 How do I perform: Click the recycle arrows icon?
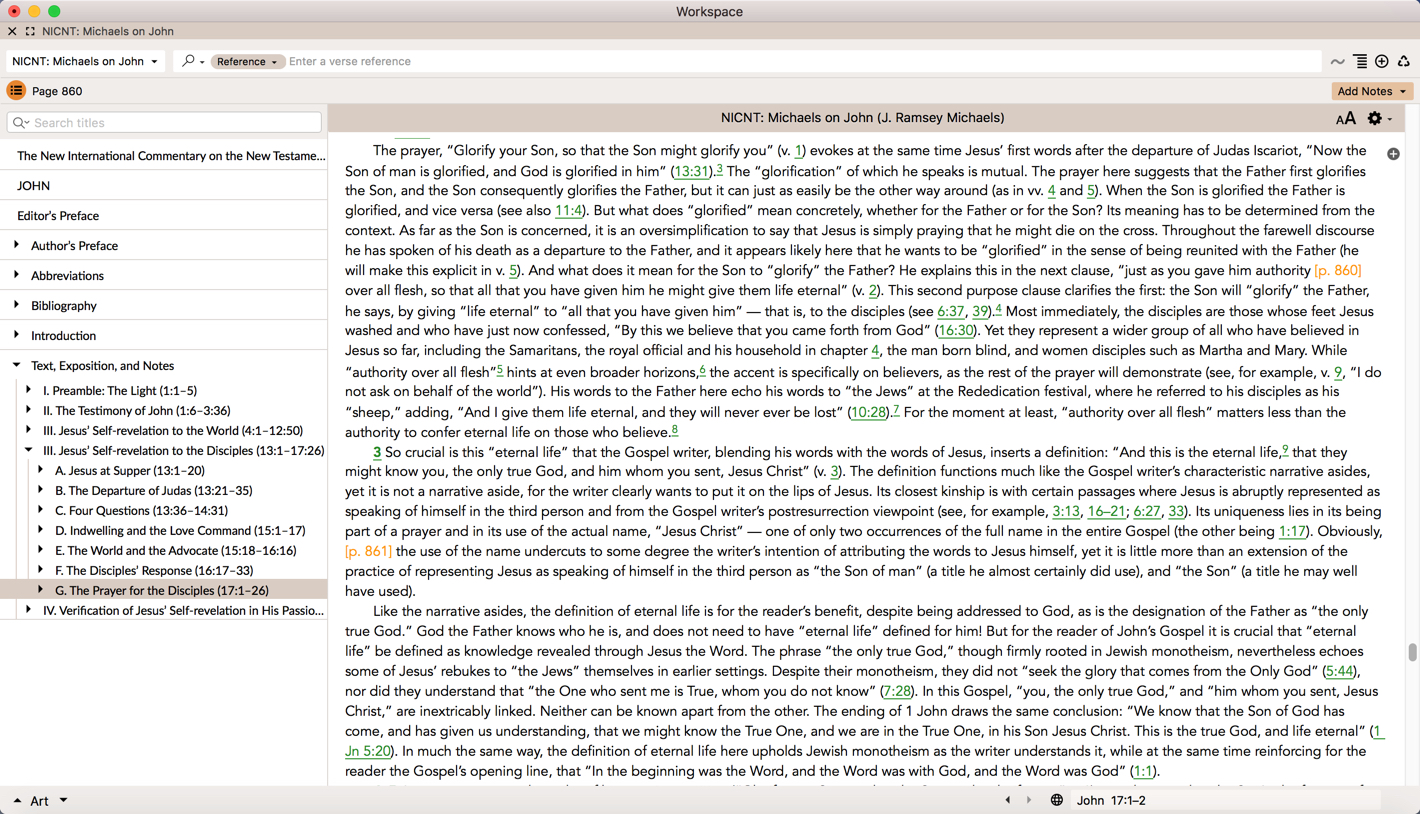(1404, 62)
